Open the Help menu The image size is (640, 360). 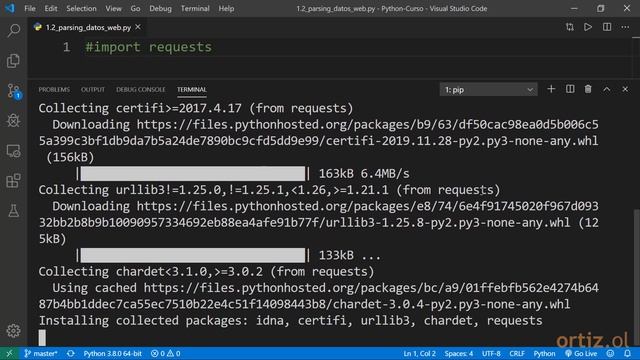tap(226, 8)
